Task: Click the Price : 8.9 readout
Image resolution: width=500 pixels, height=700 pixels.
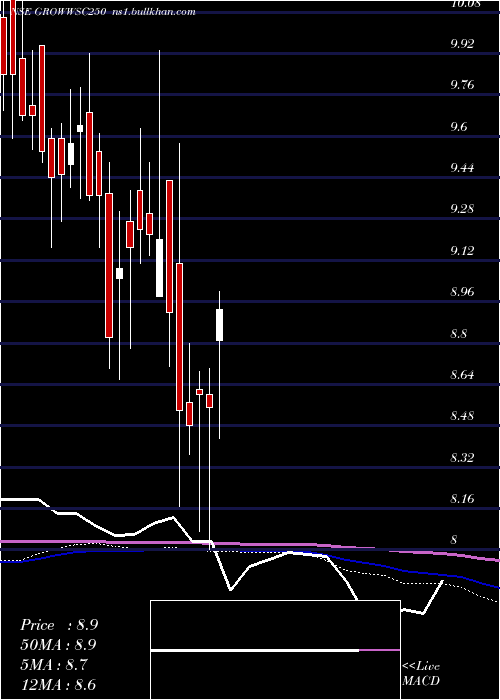Action: point(59,625)
